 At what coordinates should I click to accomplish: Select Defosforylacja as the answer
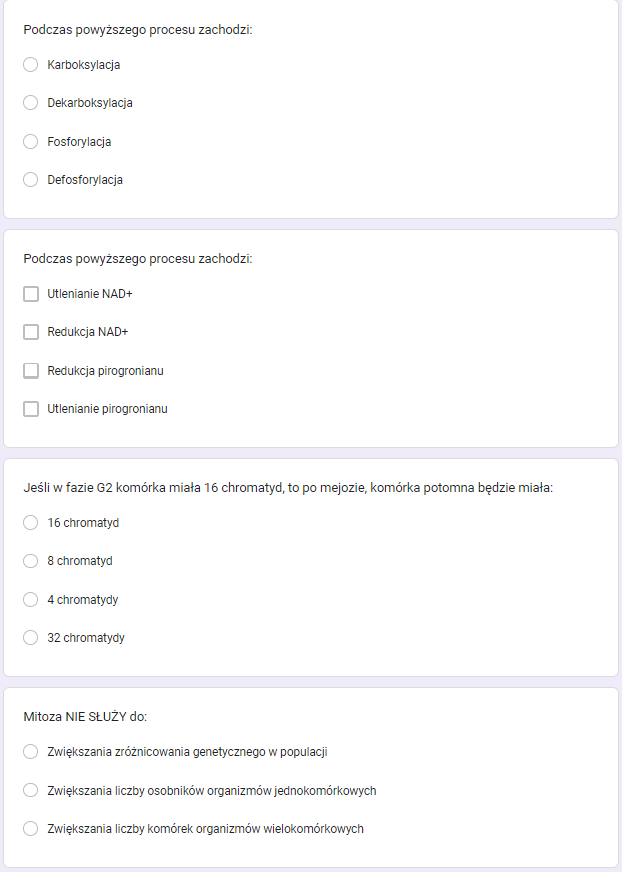[x=31, y=180]
